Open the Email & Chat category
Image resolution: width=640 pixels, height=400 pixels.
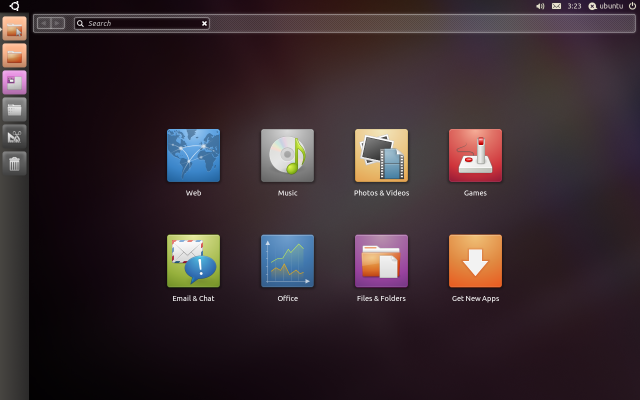tap(193, 261)
